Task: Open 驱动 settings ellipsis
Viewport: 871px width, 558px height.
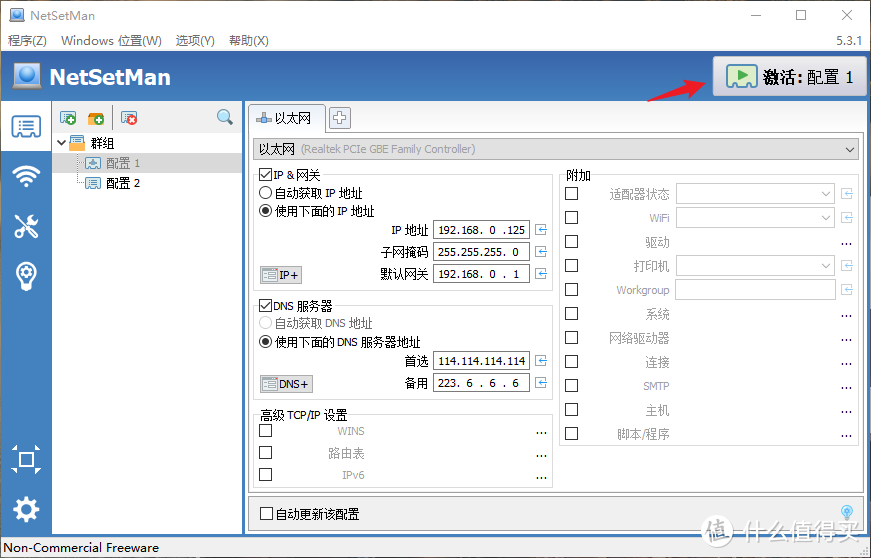Action: (x=846, y=243)
